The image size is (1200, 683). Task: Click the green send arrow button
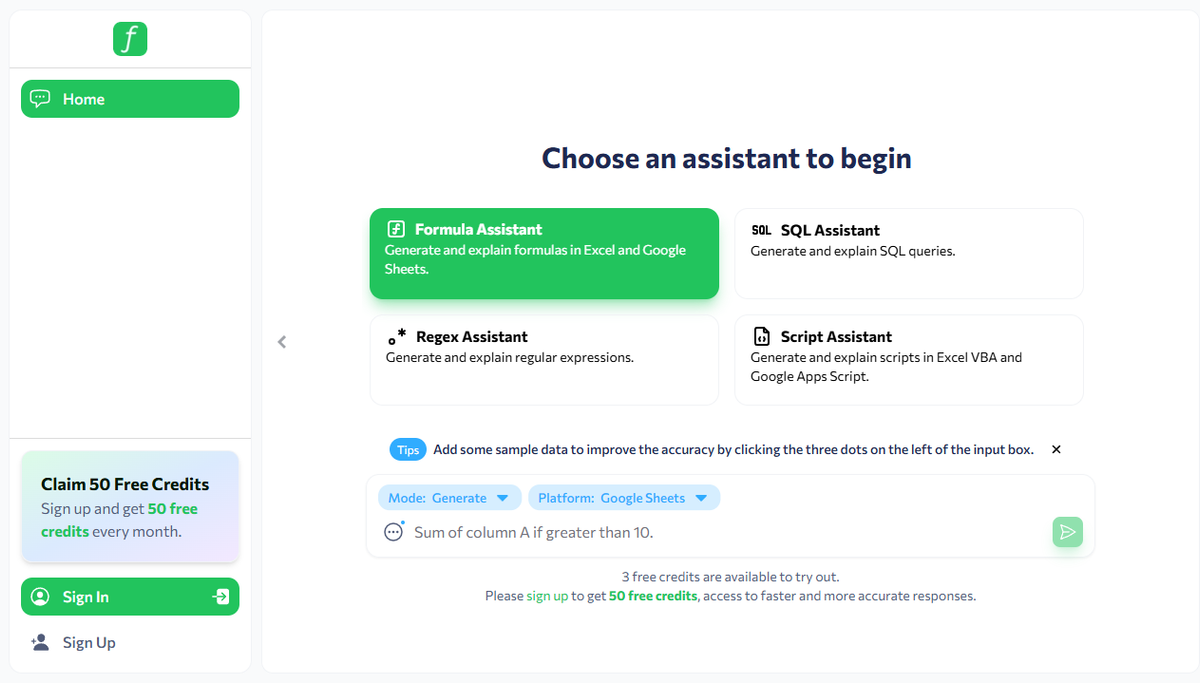pyautogui.click(x=1068, y=532)
